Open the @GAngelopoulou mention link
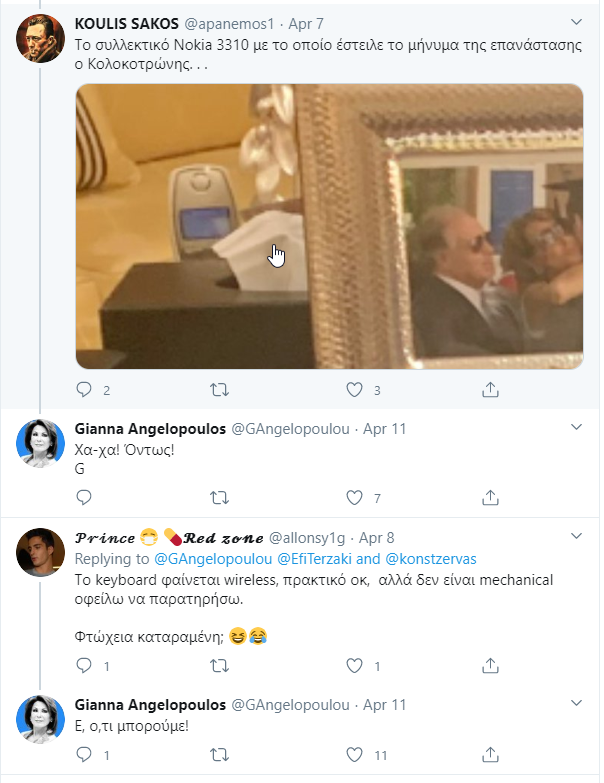Screen dimensions: 604x783 213,559
